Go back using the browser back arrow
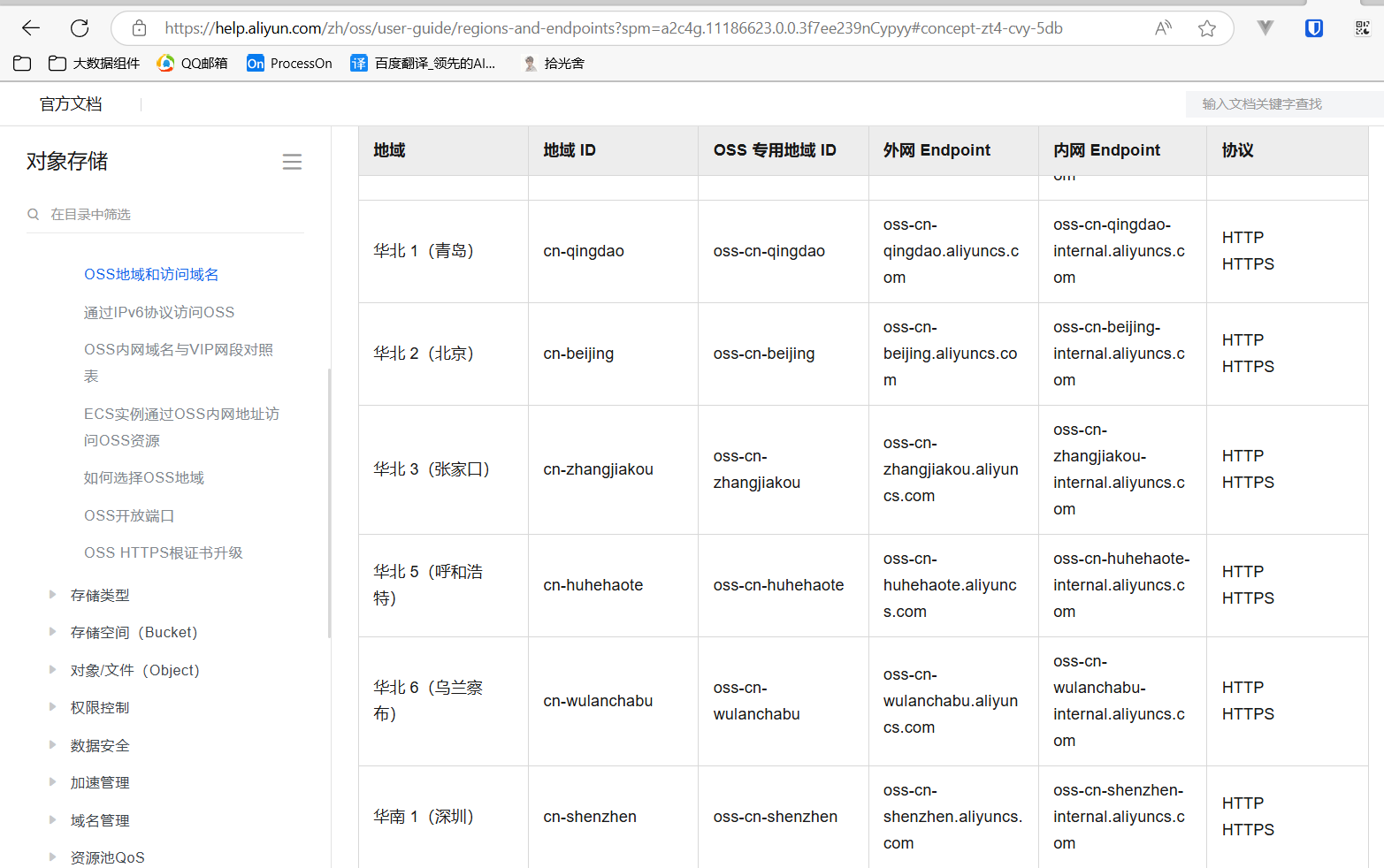The height and width of the screenshot is (868, 1384). [31, 28]
